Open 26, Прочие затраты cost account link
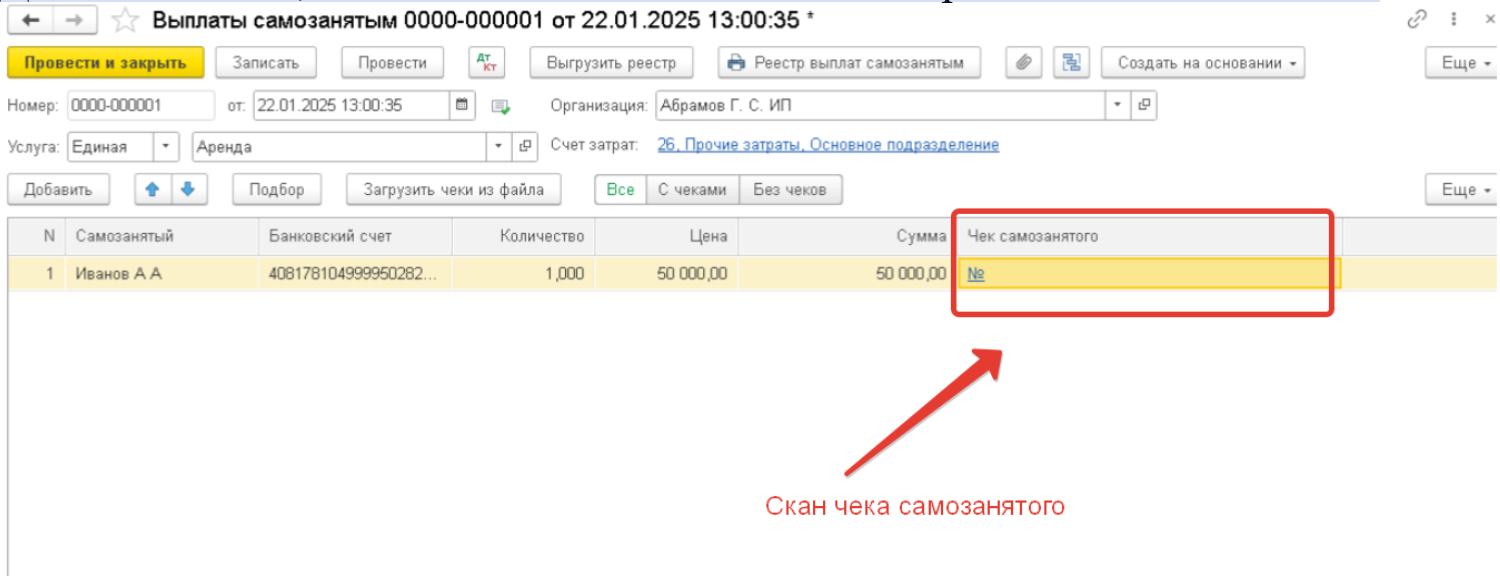This screenshot has width=1500, height=576. [828, 145]
